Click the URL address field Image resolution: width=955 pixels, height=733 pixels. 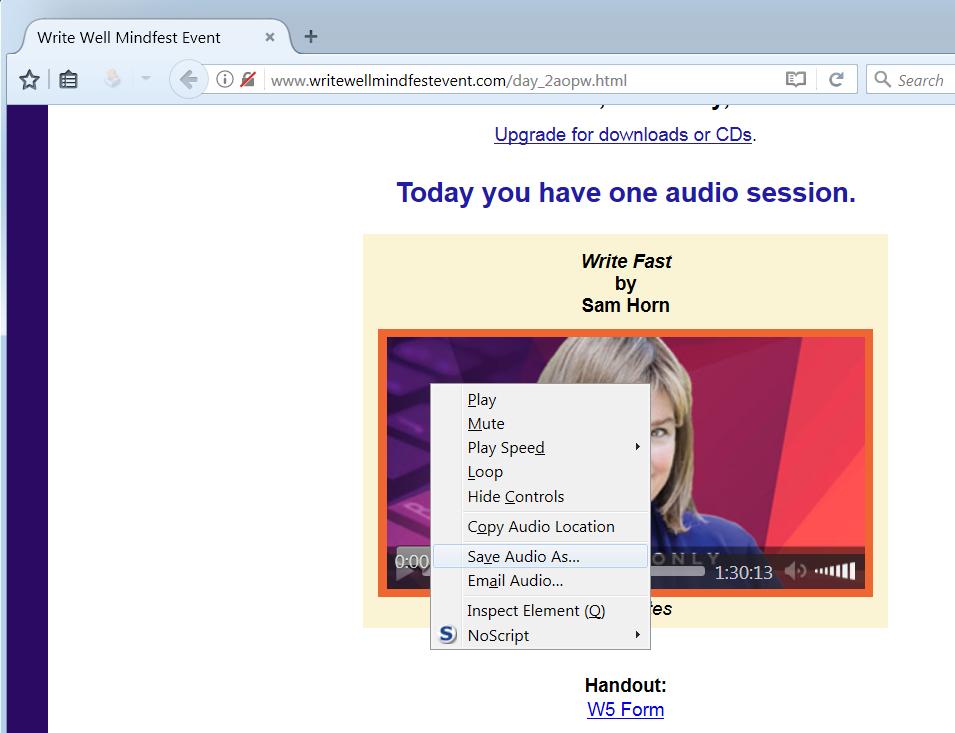coord(524,80)
